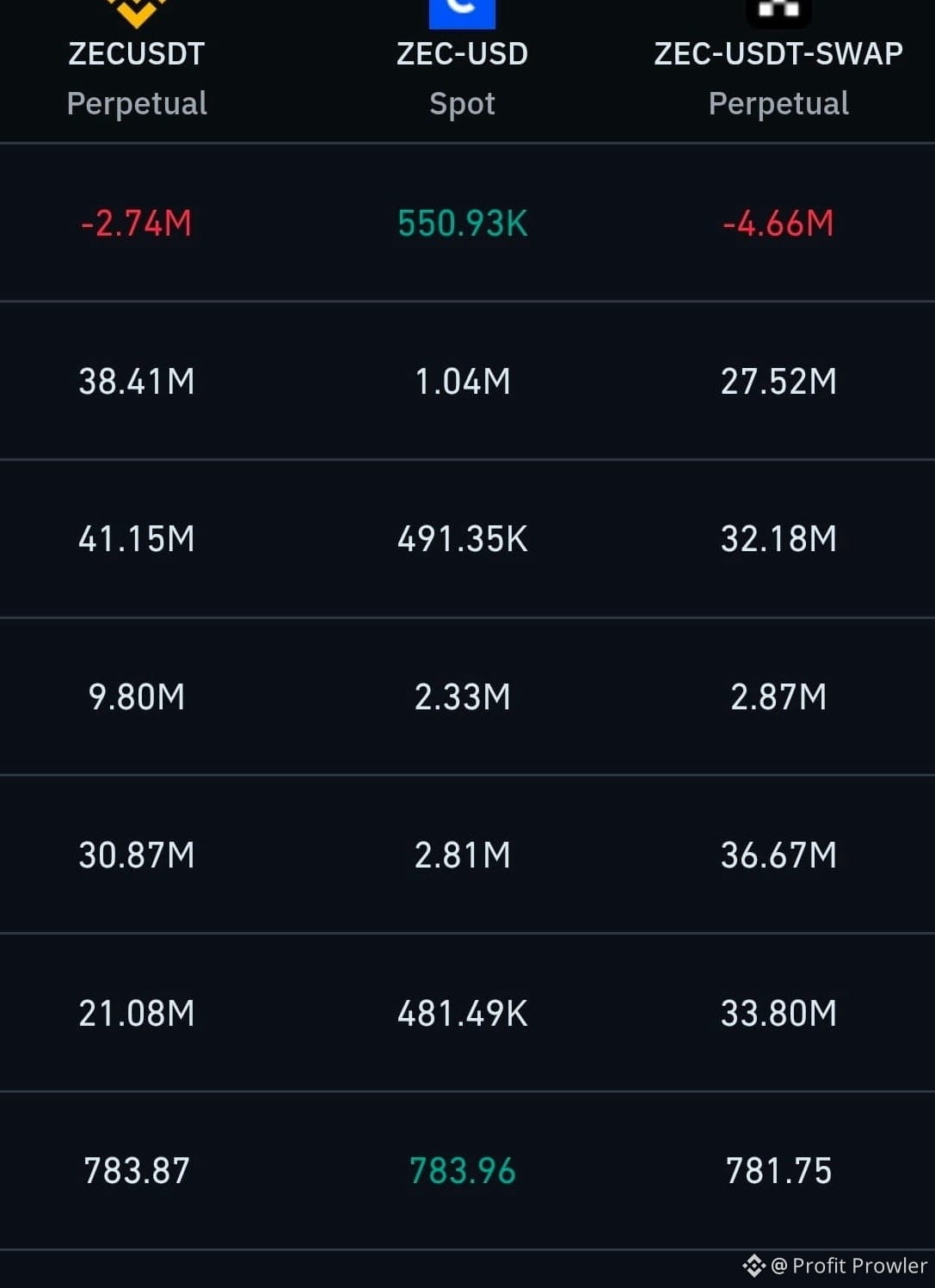Click the 38.41M cell

pyautogui.click(x=137, y=382)
